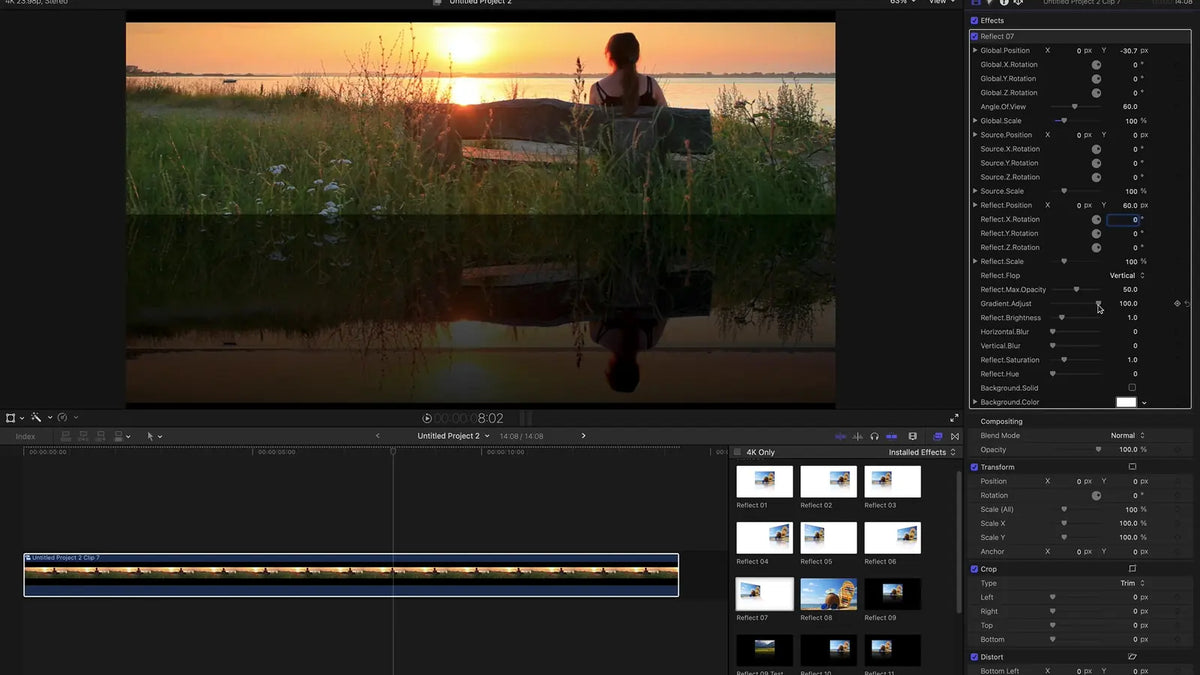Expand Reflect.Position disclosure triangle
This screenshot has height=675, width=1200.
975,205
